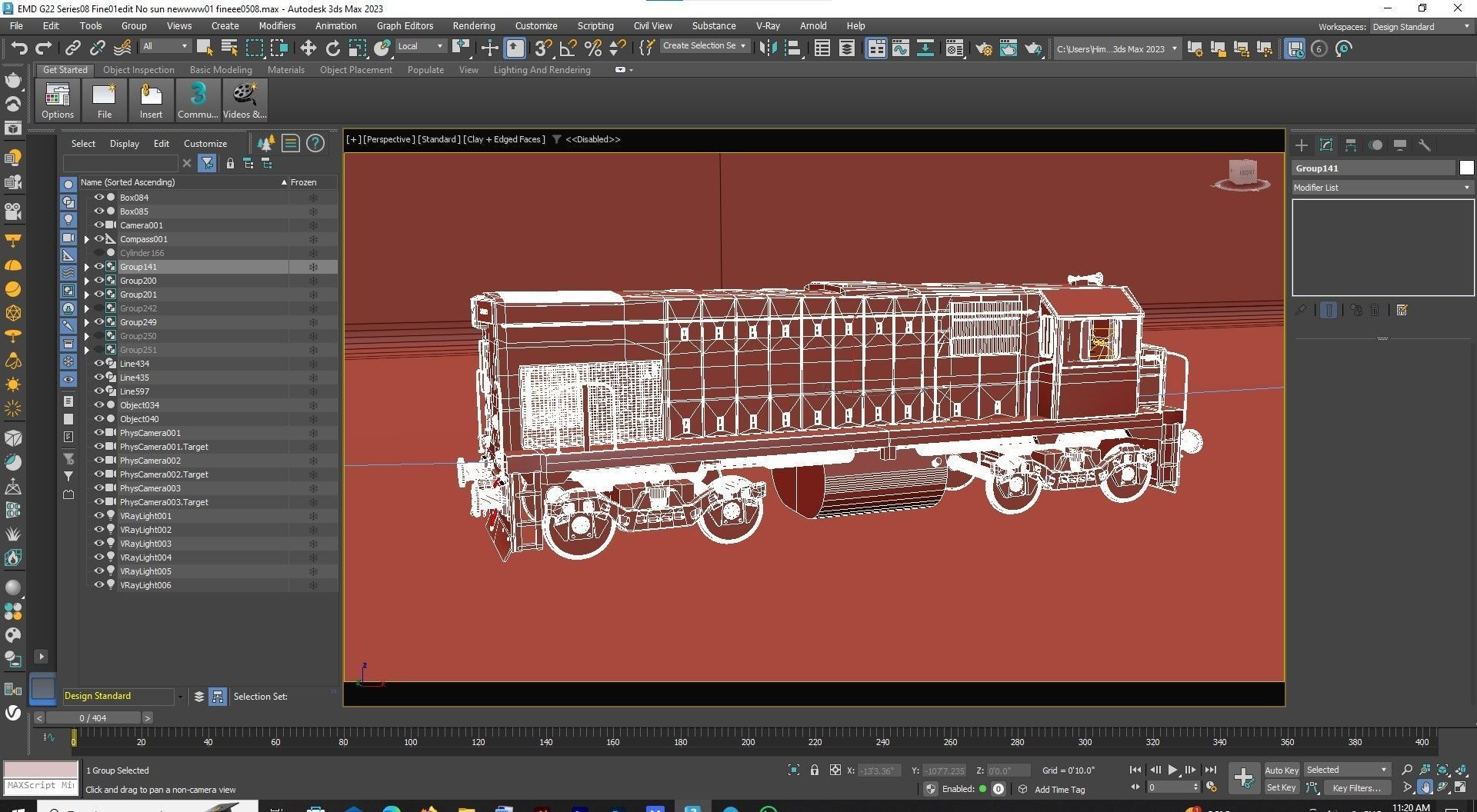
Task: Activate the Select and Move tool
Action: 308,48
